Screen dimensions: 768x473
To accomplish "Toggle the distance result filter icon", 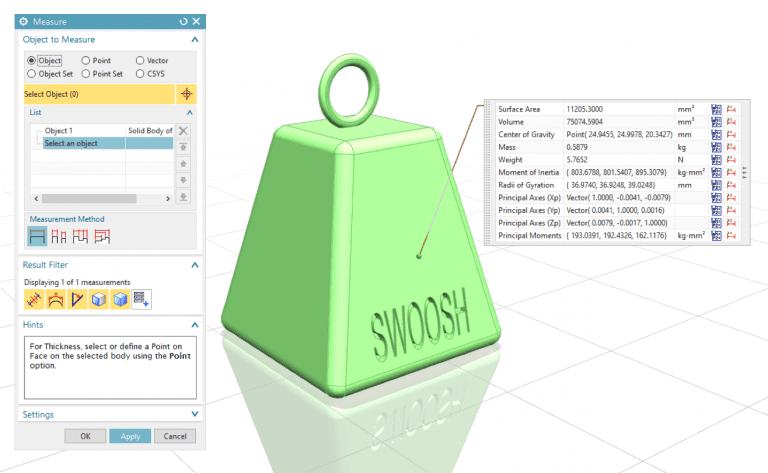I will pyautogui.click(x=34, y=299).
